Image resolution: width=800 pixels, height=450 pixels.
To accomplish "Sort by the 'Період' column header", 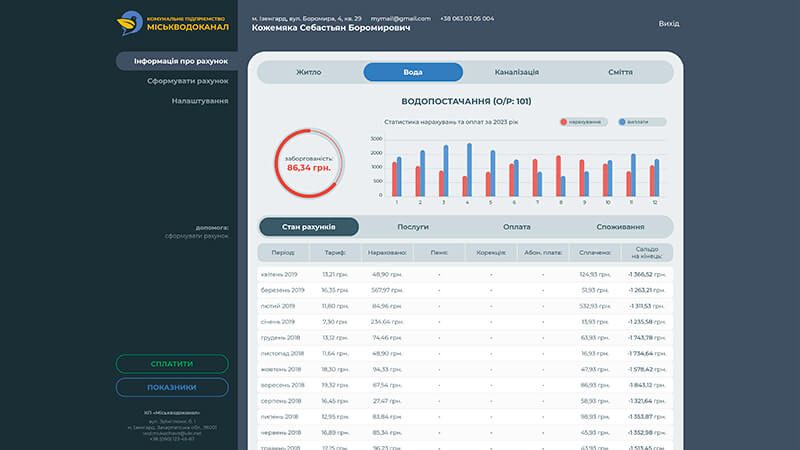I will 283,253.
